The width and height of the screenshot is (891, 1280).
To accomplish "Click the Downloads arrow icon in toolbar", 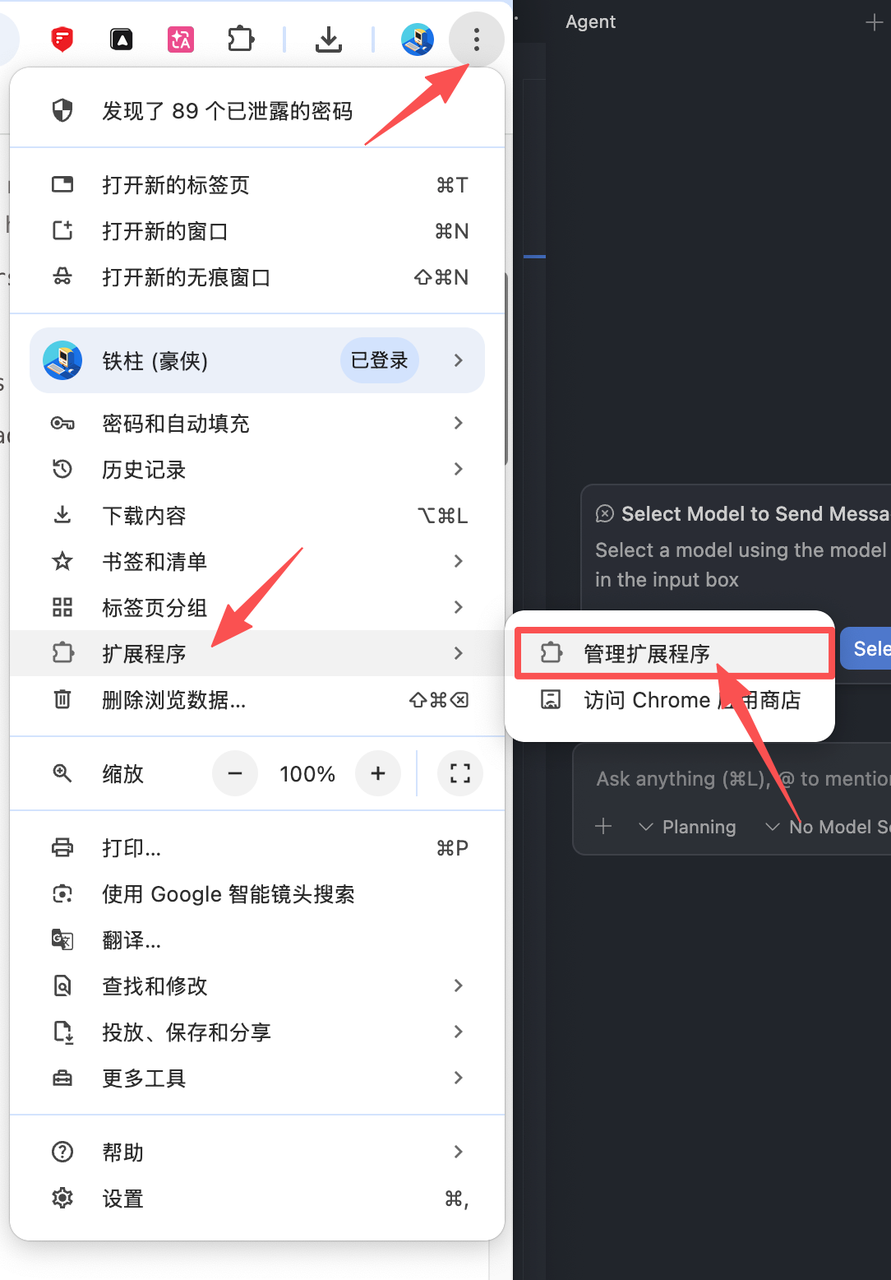I will (x=328, y=40).
